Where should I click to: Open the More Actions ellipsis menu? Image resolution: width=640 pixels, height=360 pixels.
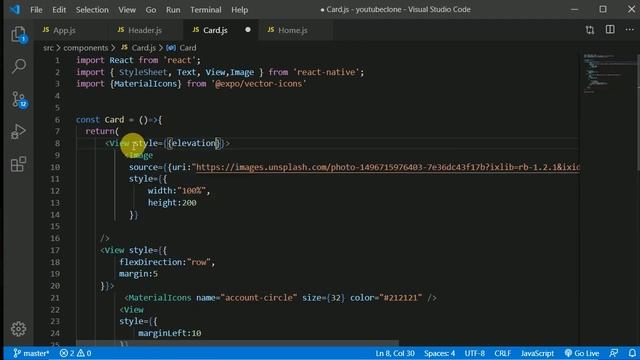click(630, 29)
